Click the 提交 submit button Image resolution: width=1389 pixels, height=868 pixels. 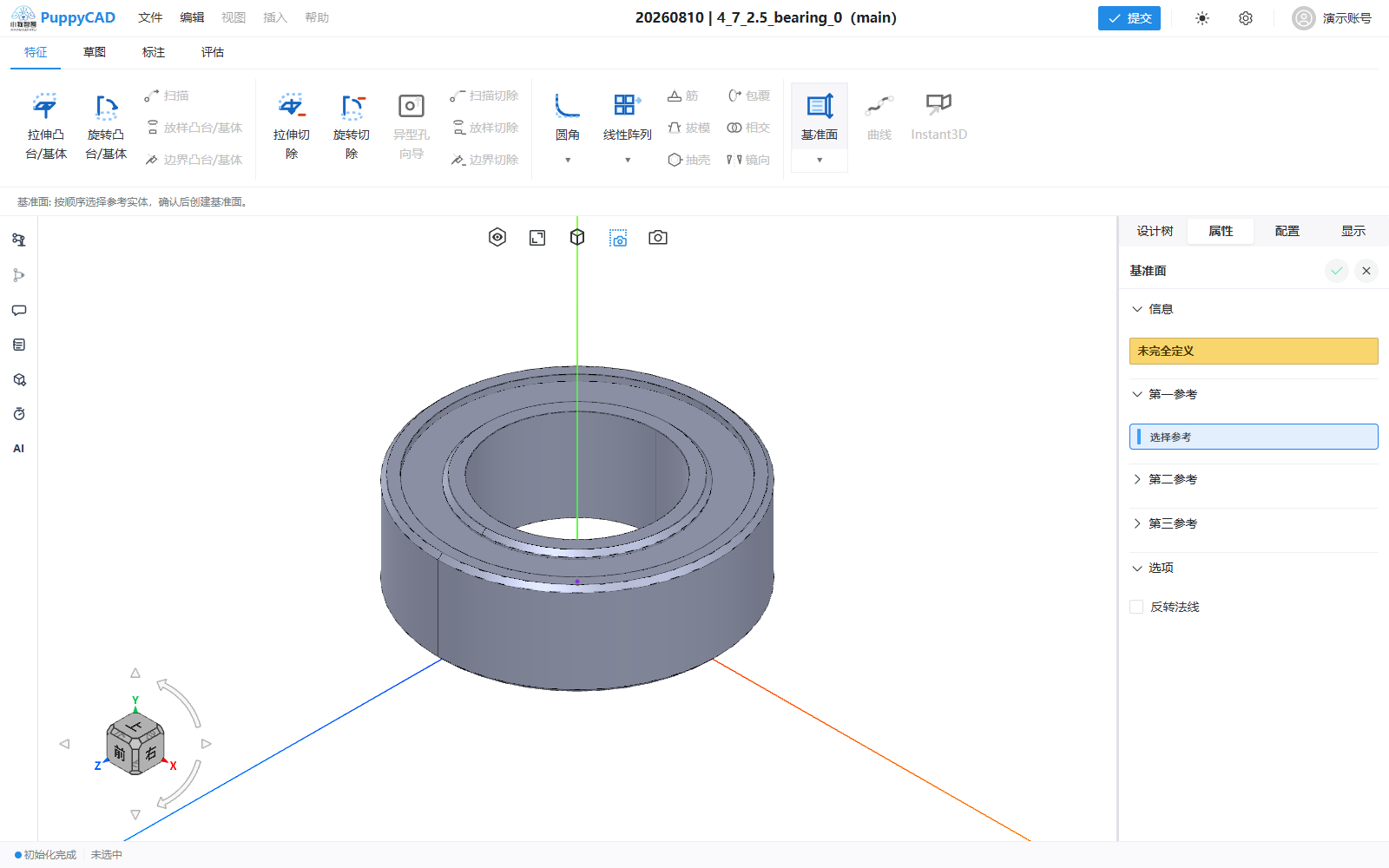click(x=1129, y=18)
